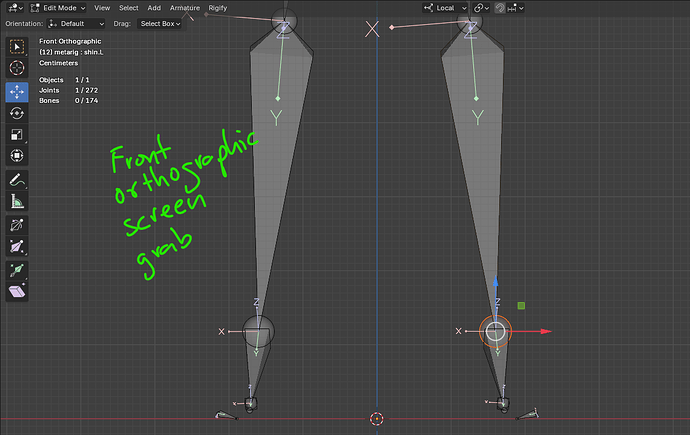This screenshot has height=435, width=690.
Task: Choose the Rotate tool
Action: 17,113
